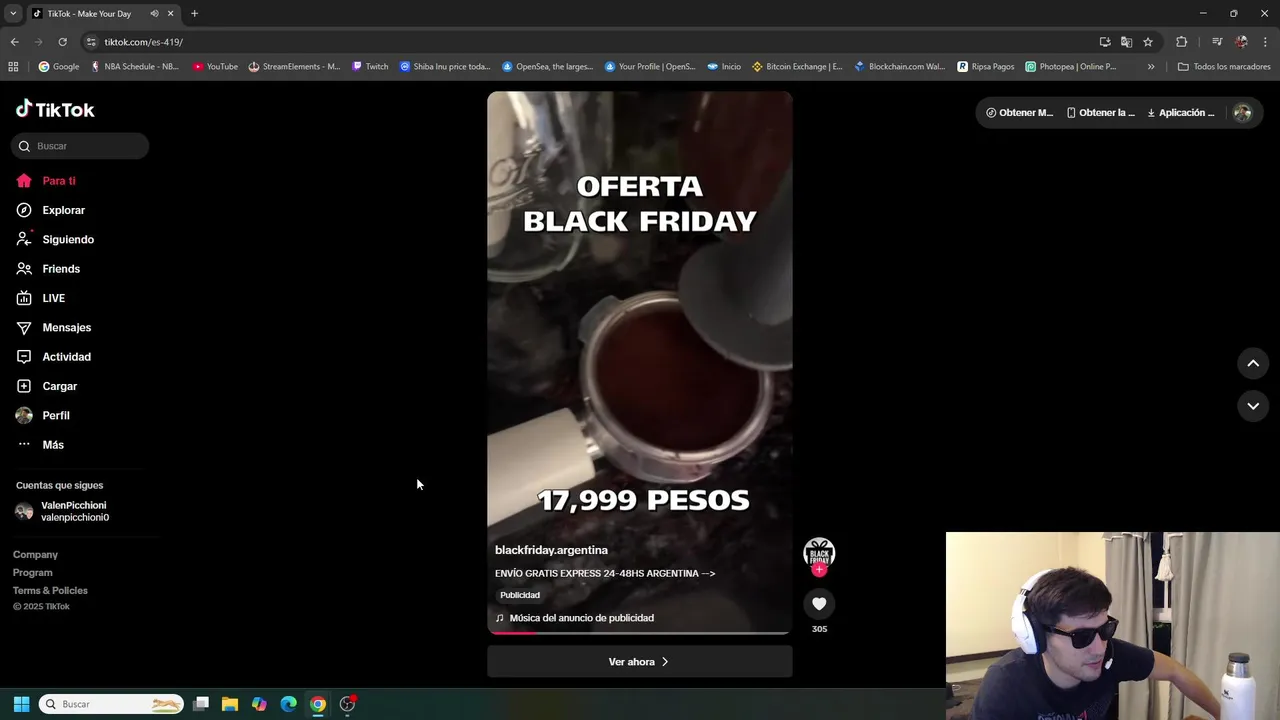Open blackfriday.argentina username link
This screenshot has width=1280, height=720.
click(x=551, y=550)
